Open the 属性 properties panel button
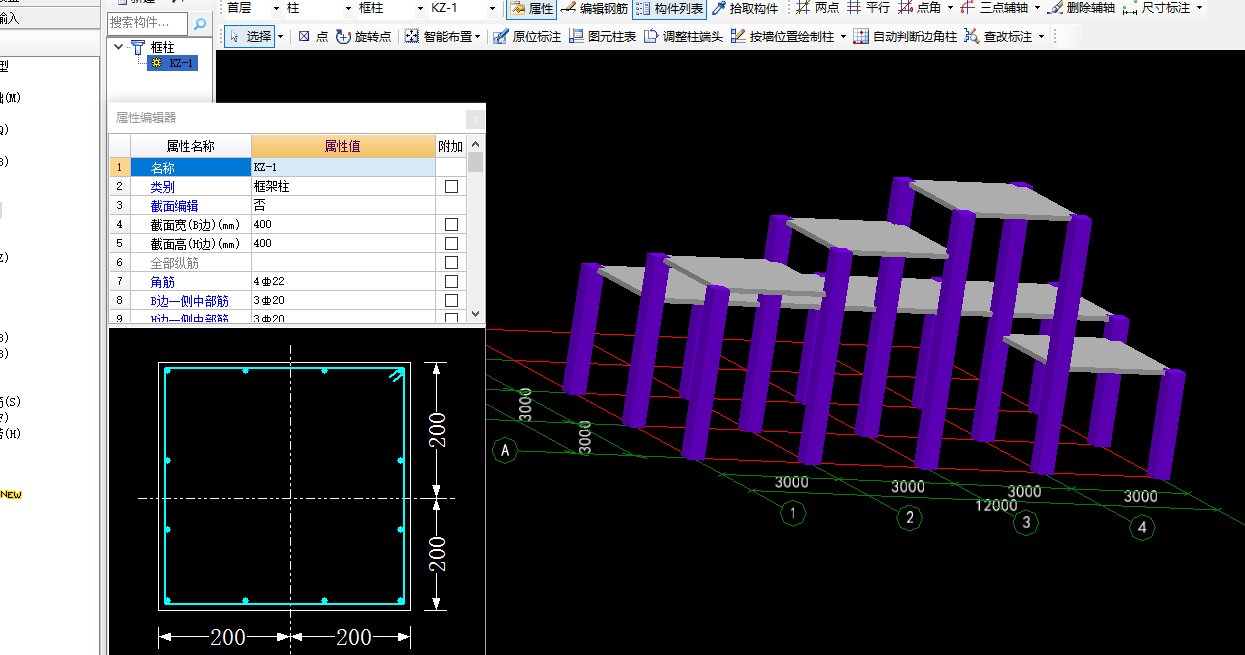The image size is (1245, 655). (531, 9)
